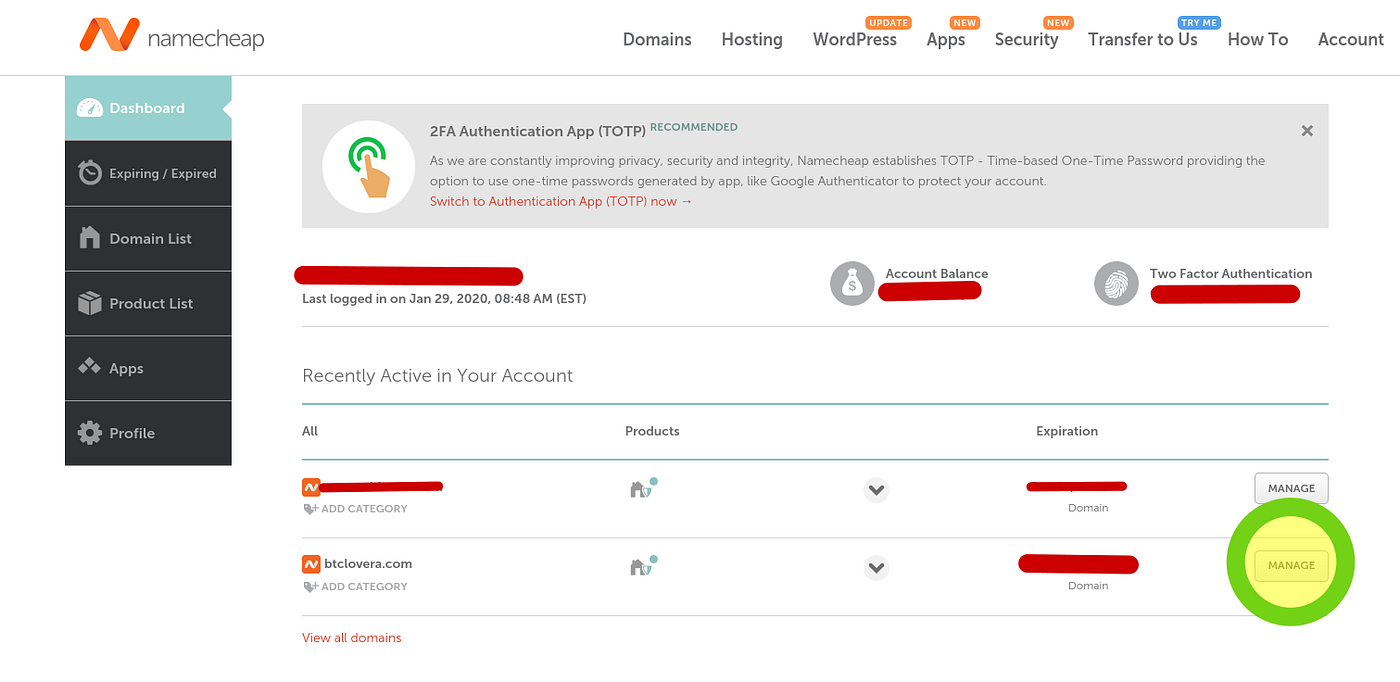Click View all domains link
This screenshot has height=682, width=1400.
[x=352, y=637]
